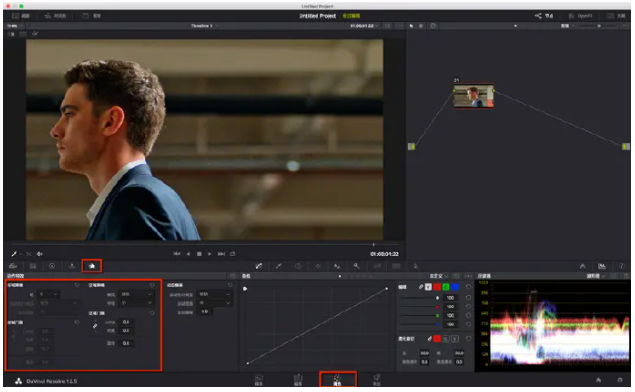Image resolution: width=635 pixels, height=392 pixels.
Task: Select the Motion Effects palette icon
Action: tap(92, 266)
